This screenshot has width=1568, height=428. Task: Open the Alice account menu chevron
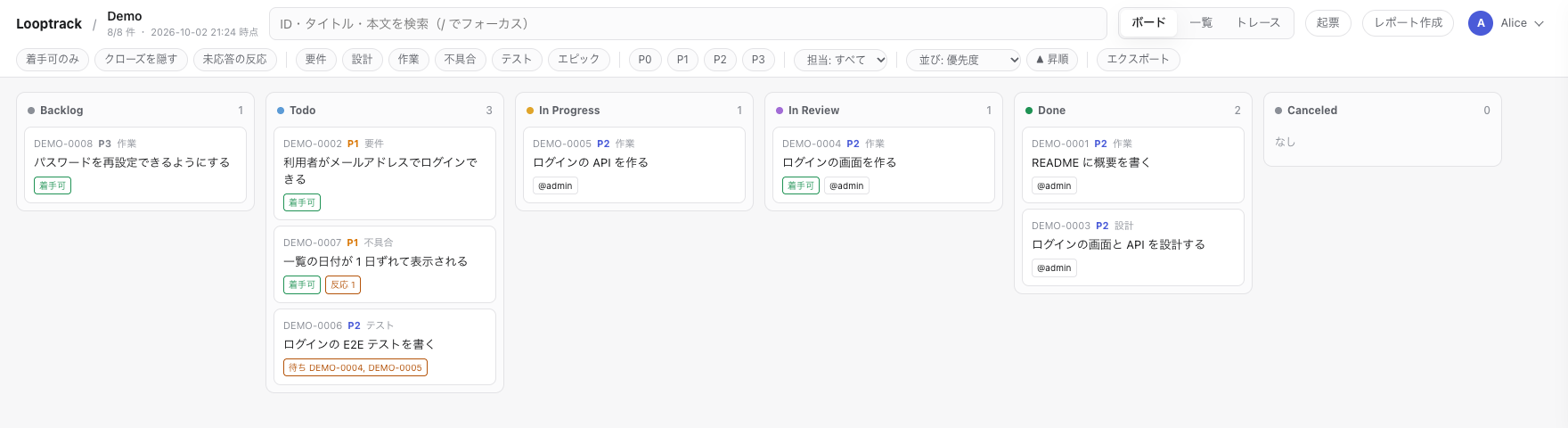pyautogui.click(x=1539, y=23)
